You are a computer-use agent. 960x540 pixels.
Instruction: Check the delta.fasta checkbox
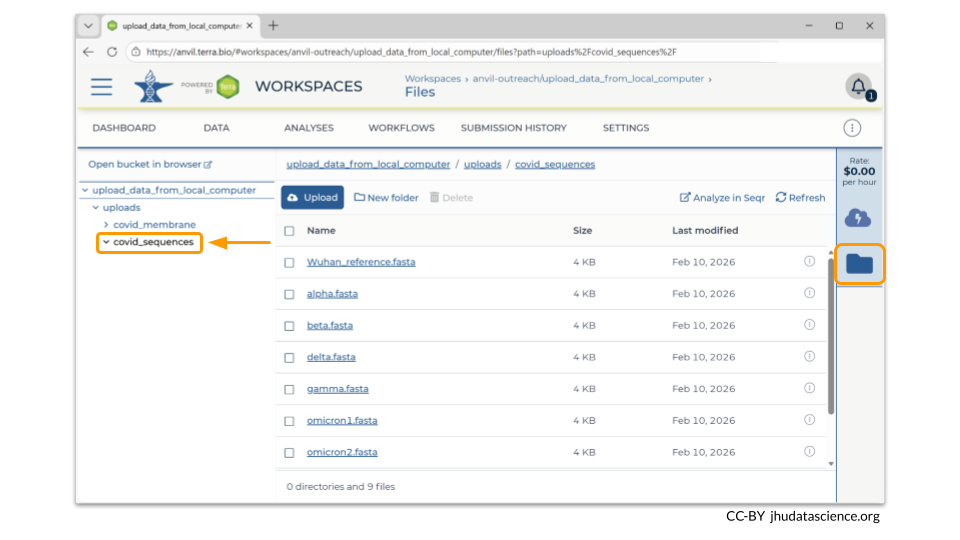[289, 358]
